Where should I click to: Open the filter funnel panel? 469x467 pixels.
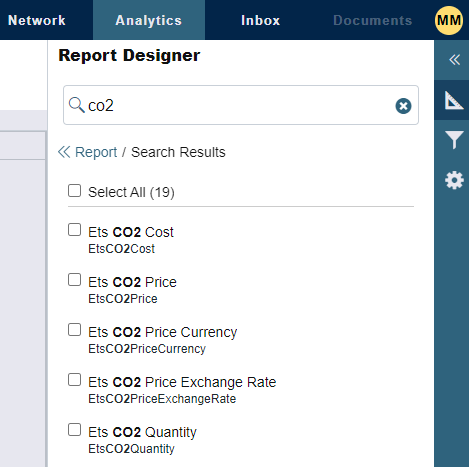point(454,140)
